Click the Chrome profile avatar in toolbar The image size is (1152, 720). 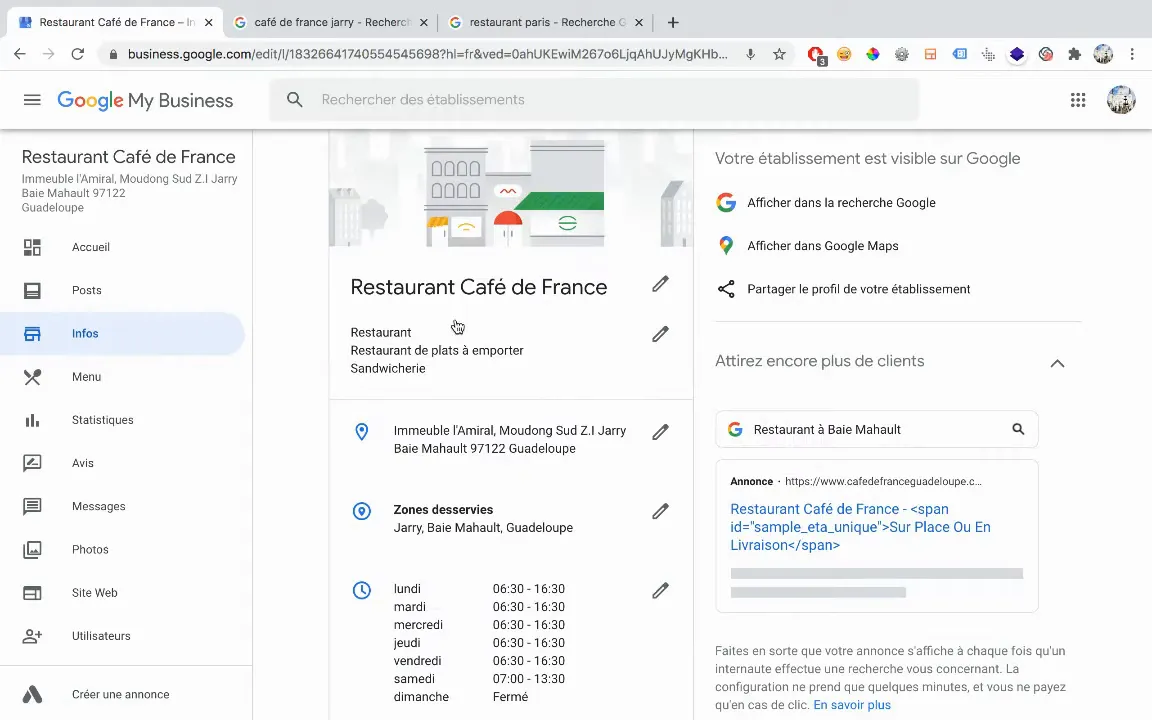1103,54
